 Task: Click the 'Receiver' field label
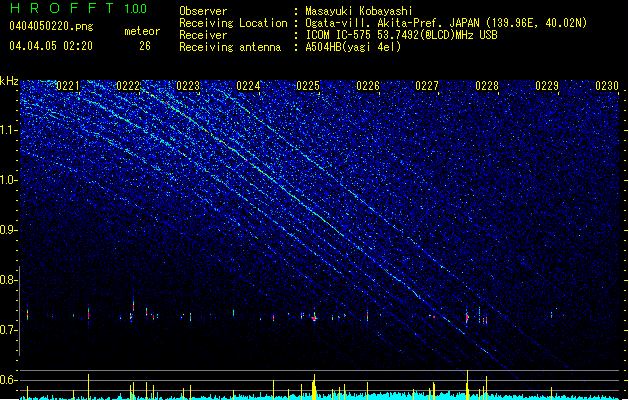tap(203, 35)
